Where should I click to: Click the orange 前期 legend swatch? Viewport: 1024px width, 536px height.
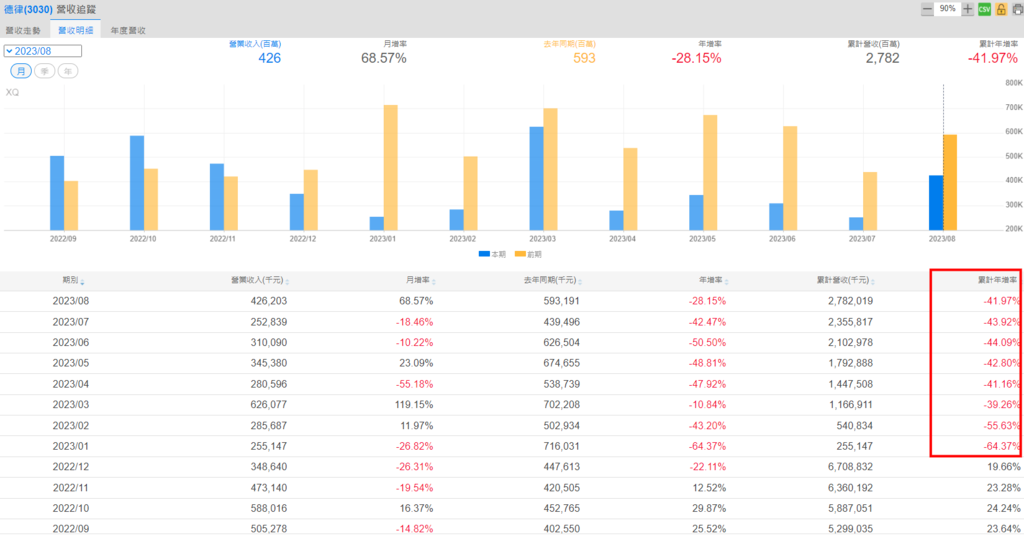point(520,254)
